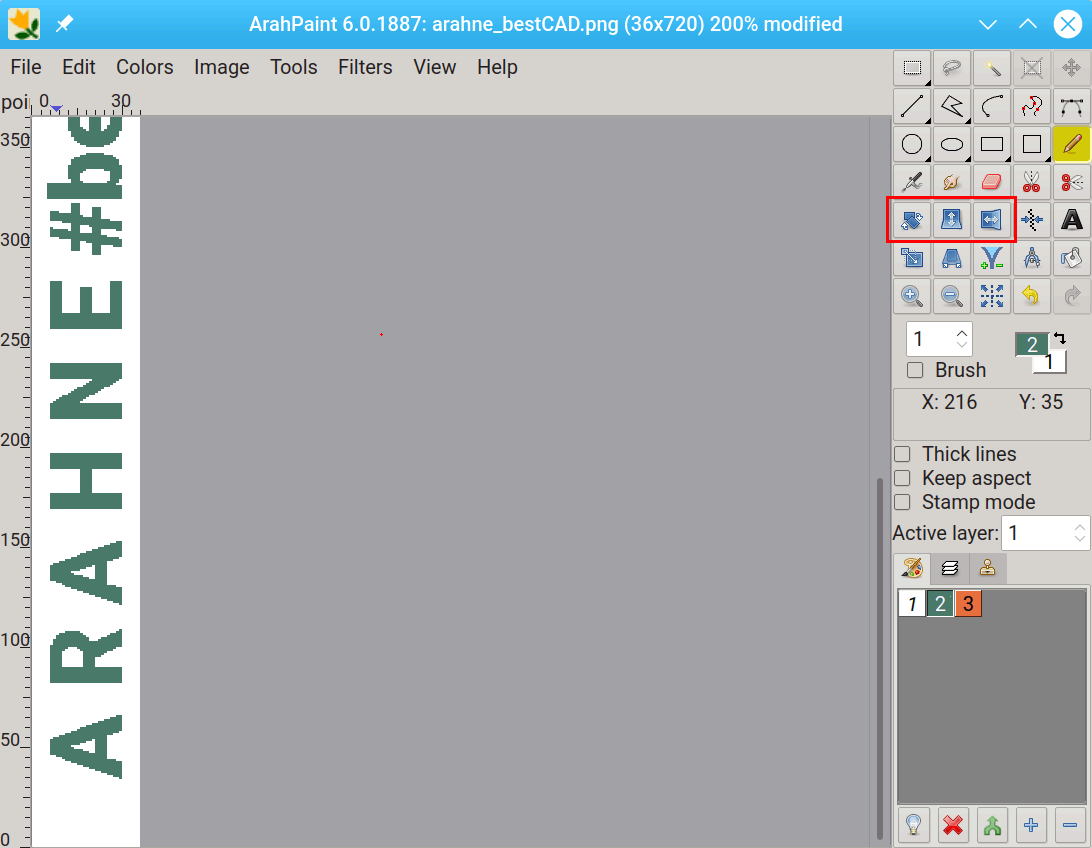Choose the curved arc tool
This screenshot has height=848, width=1092.
pyautogui.click(x=992, y=106)
